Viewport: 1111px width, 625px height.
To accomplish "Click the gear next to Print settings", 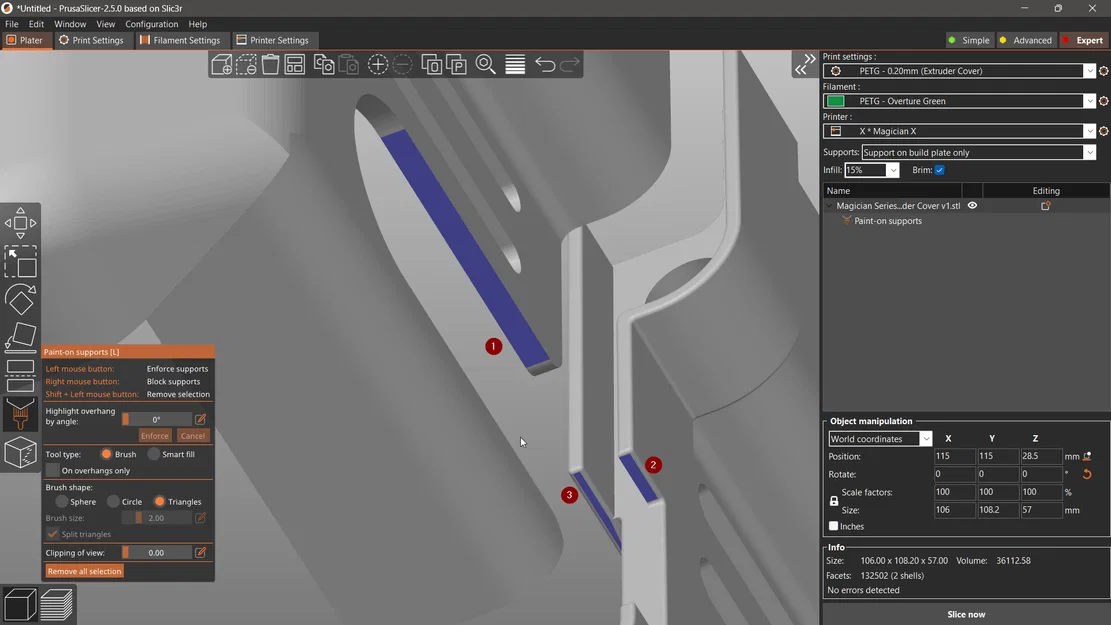I will (1103, 71).
